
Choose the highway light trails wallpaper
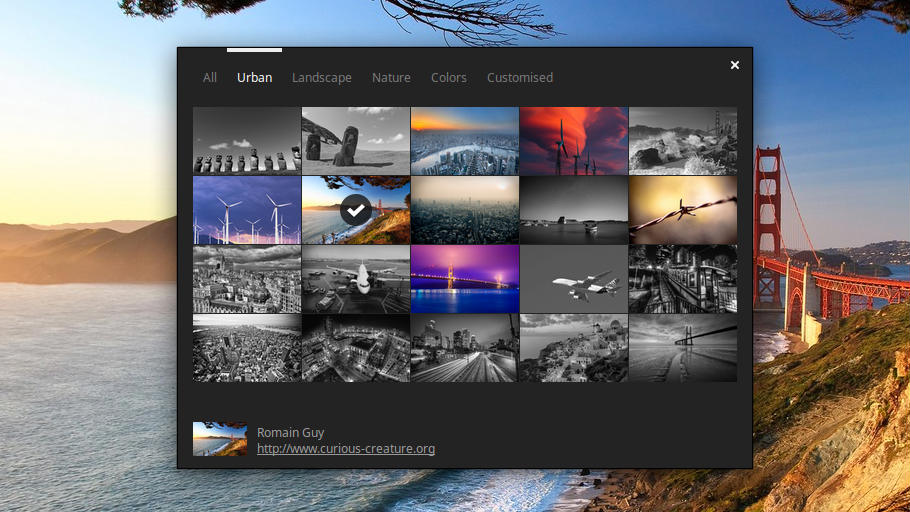[x=465, y=348]
